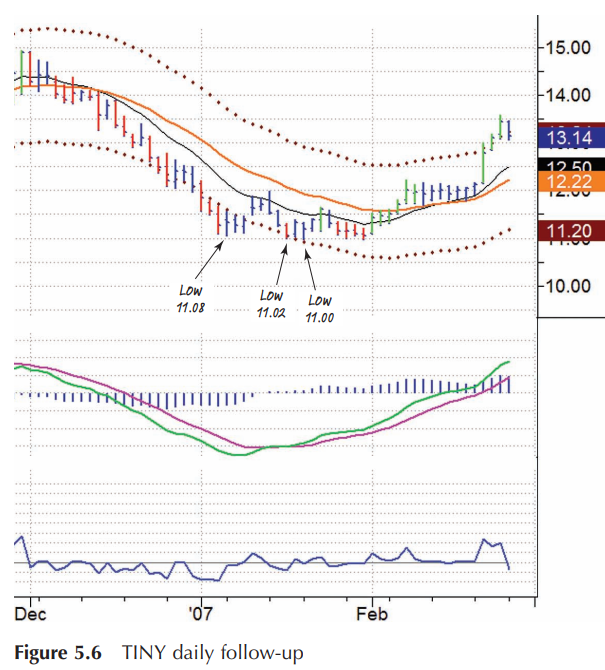Click the Dec date axis label

coord(30,614)
